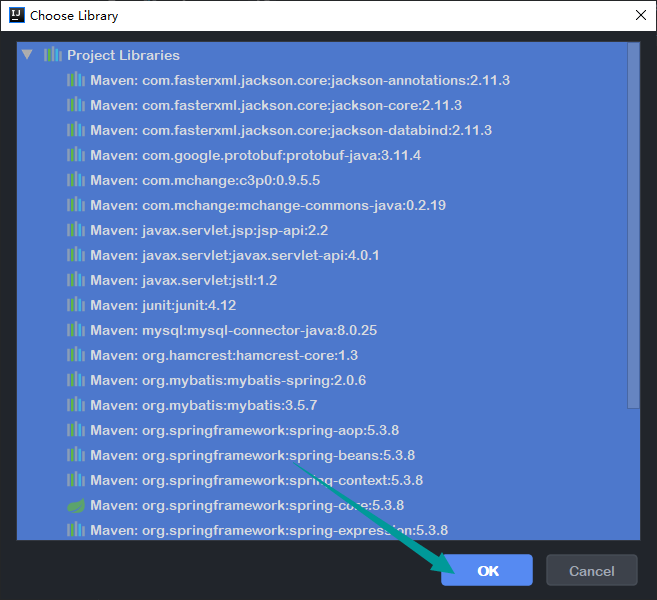Select Maven: org.springframework:spring-aop:5.3.8
657x600 pixels.
pyautogui.click(x=245, y=430)
